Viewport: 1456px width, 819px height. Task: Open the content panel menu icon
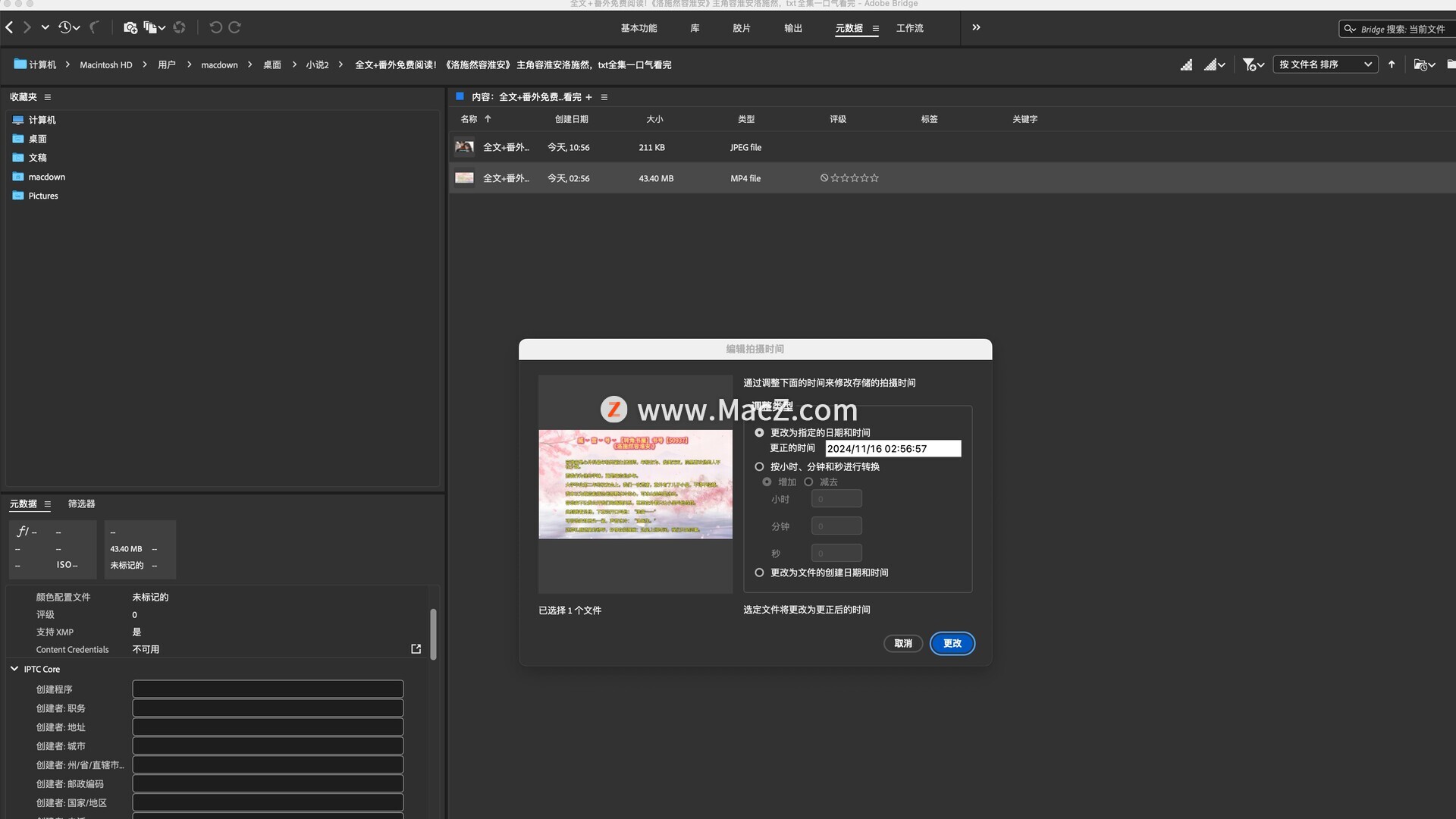pyautogui.click(x=604, y=97)
